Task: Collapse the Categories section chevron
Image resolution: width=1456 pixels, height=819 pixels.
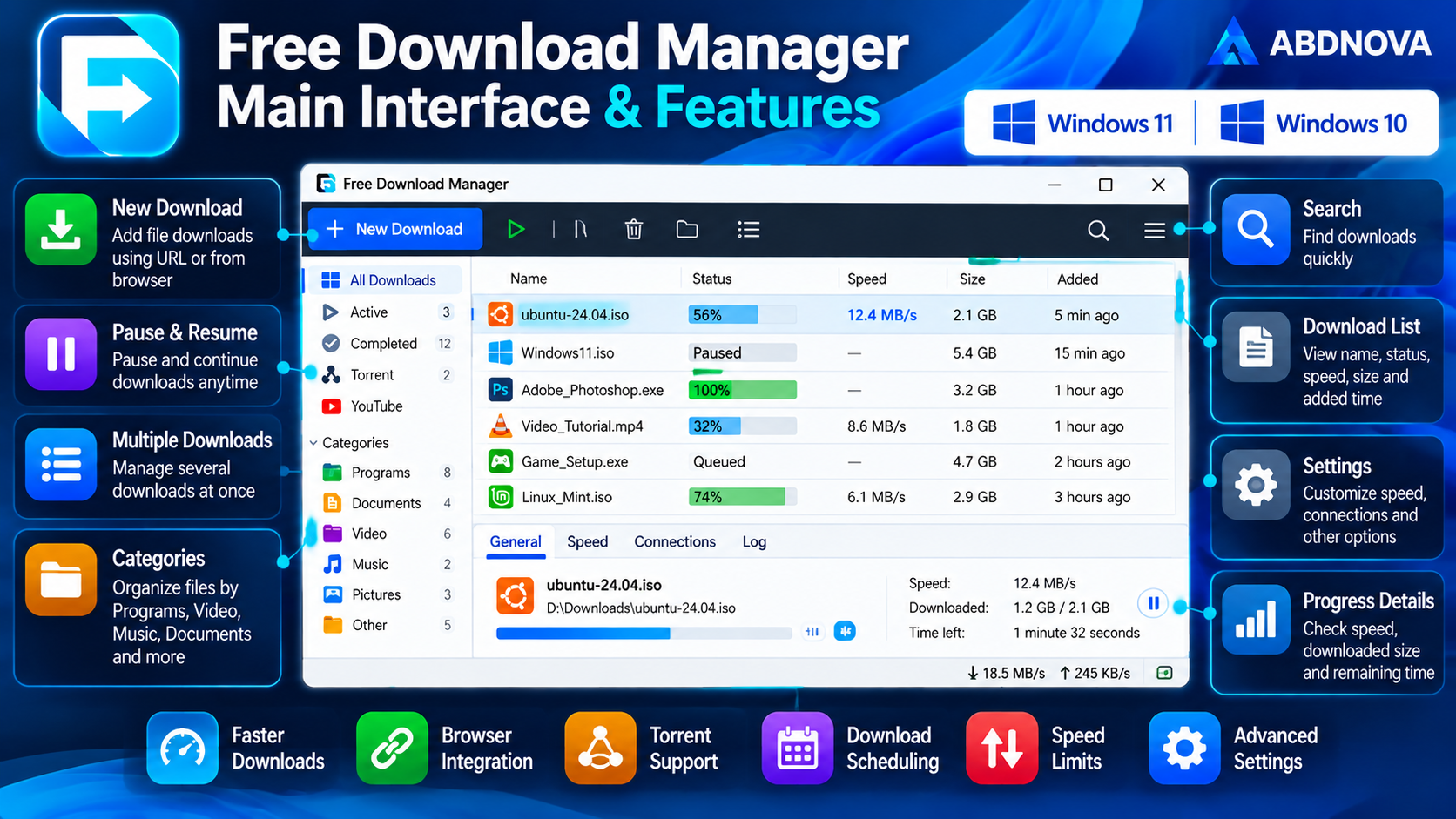Action: (313, 443)
